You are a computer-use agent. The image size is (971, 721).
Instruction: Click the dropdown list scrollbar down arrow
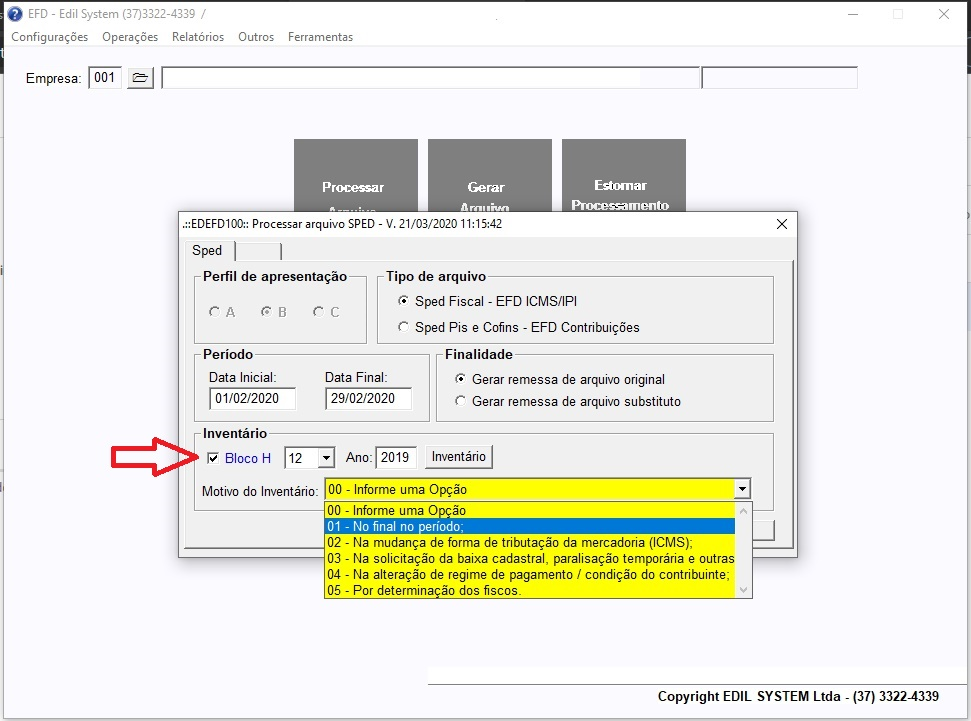pyautogui.click(x=742, y=591)
